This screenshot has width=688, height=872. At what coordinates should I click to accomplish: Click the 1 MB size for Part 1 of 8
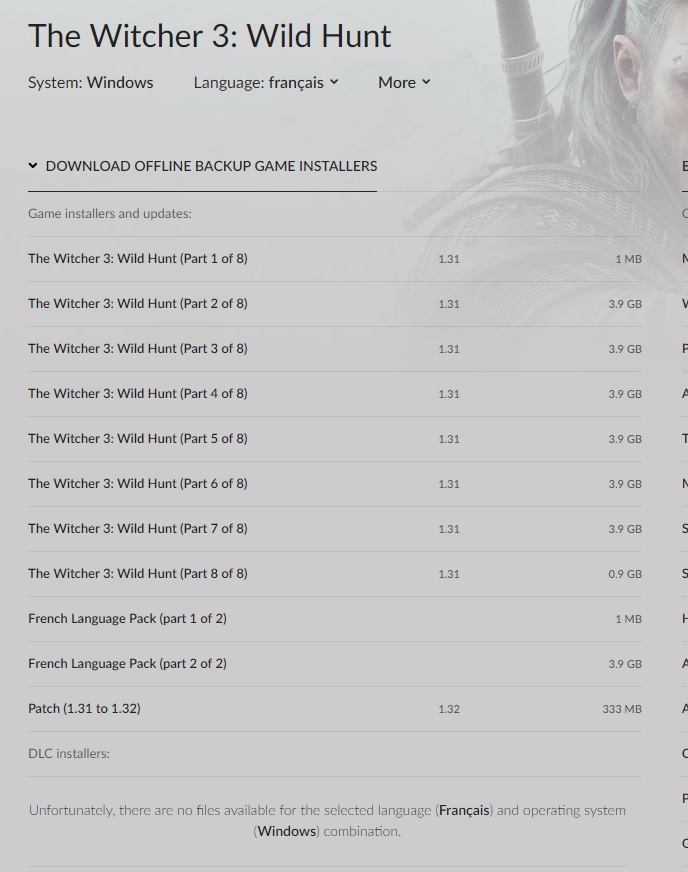[x=628, y=259]
